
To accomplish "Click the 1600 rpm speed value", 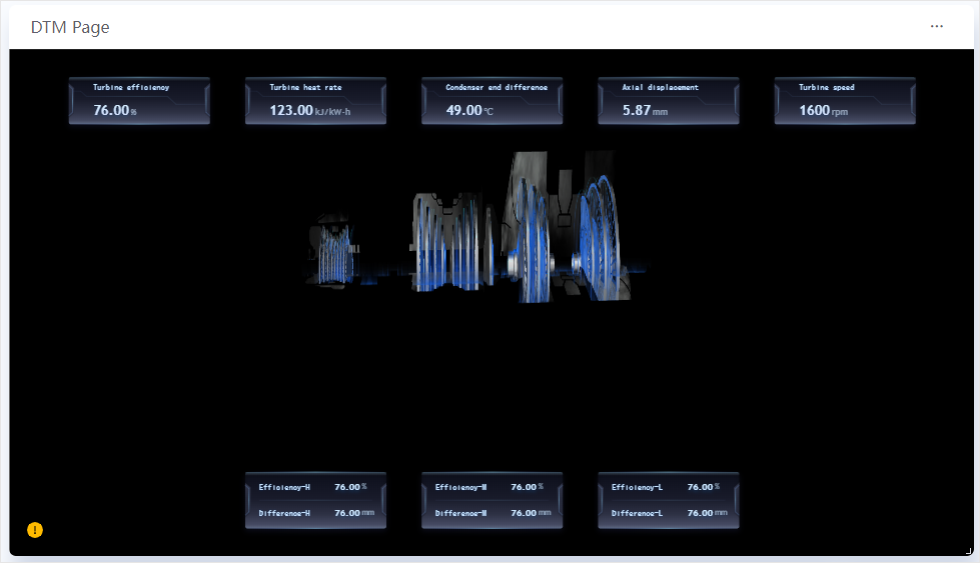I will [823, 110].
